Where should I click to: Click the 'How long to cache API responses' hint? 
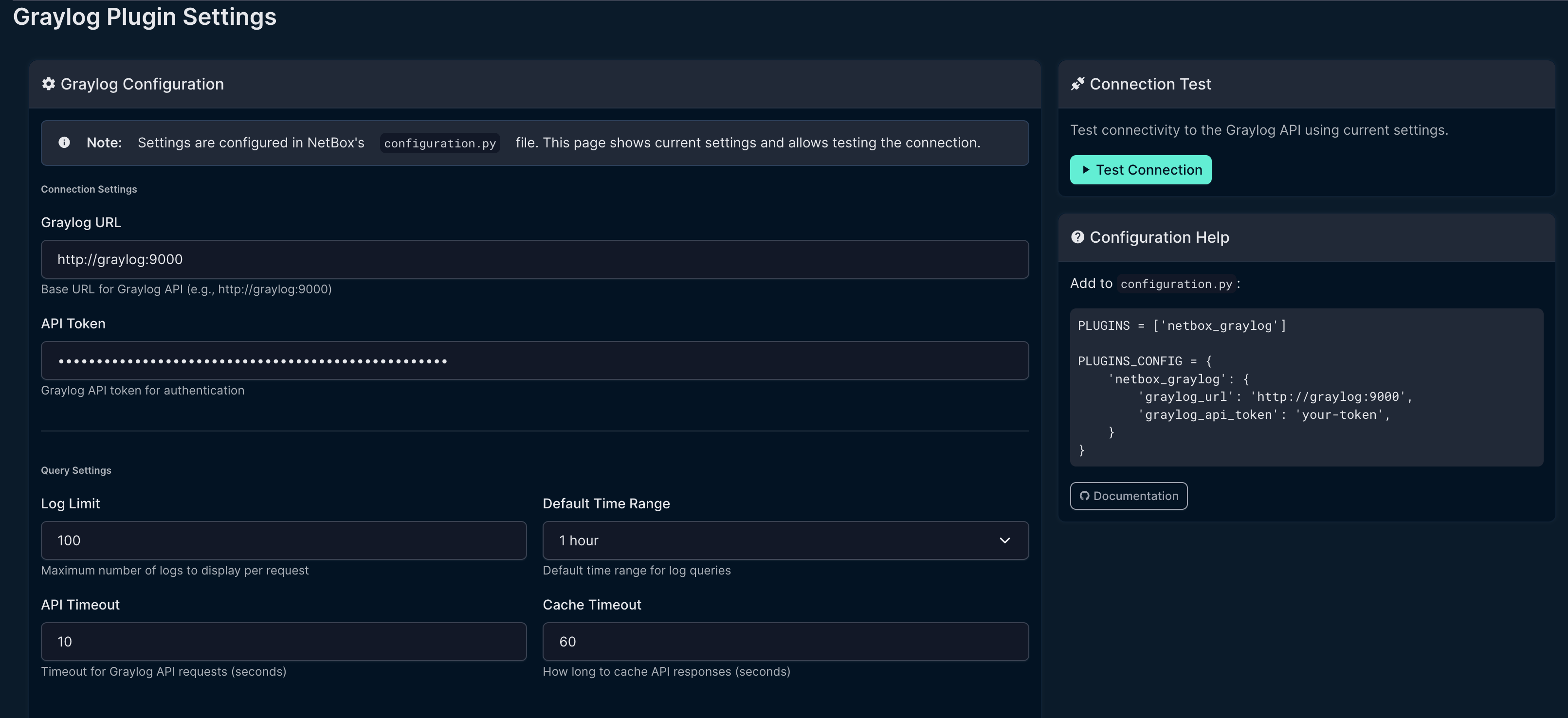click(x=667, y=671)
